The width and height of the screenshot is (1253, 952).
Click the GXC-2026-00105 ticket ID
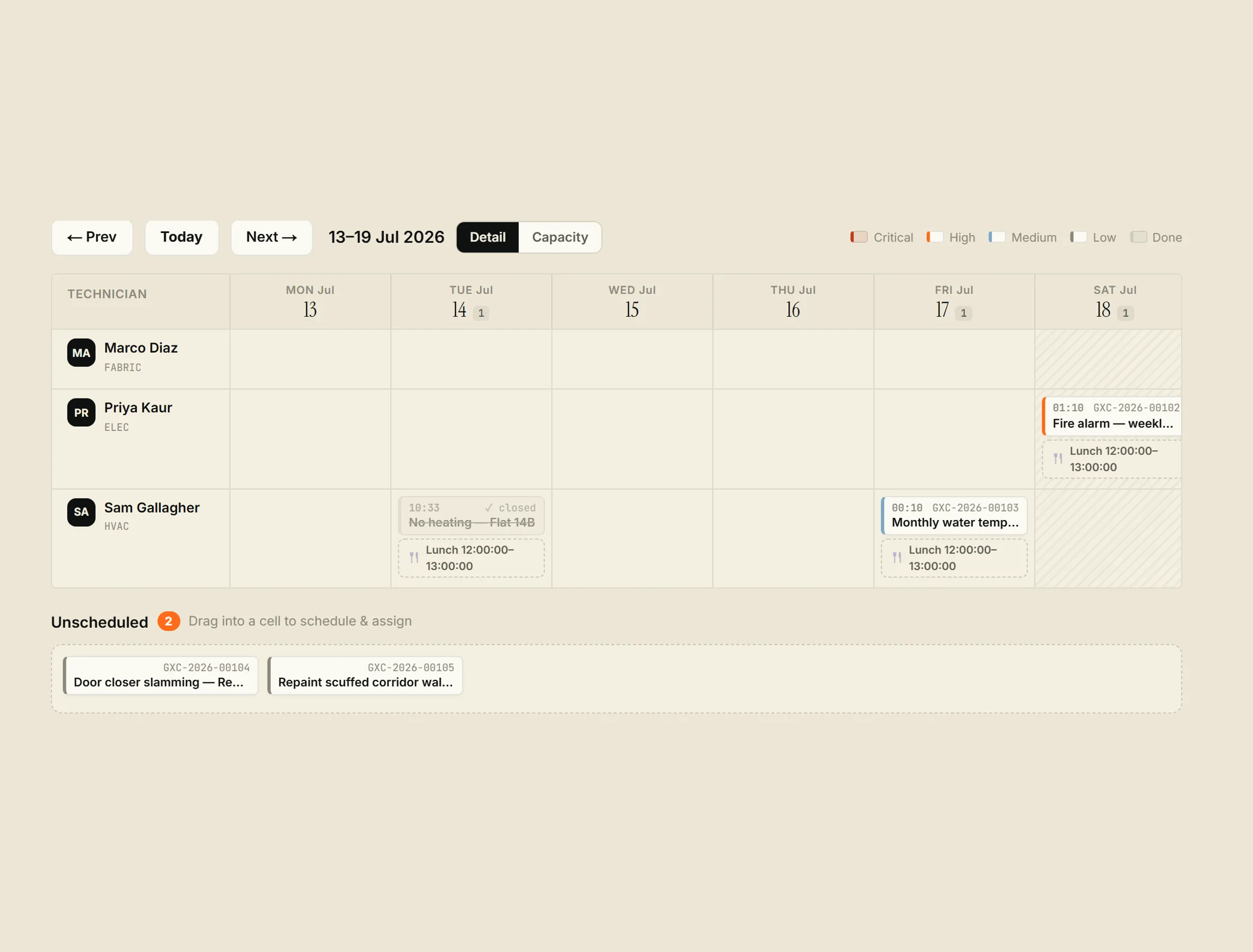tap(411, 668)
